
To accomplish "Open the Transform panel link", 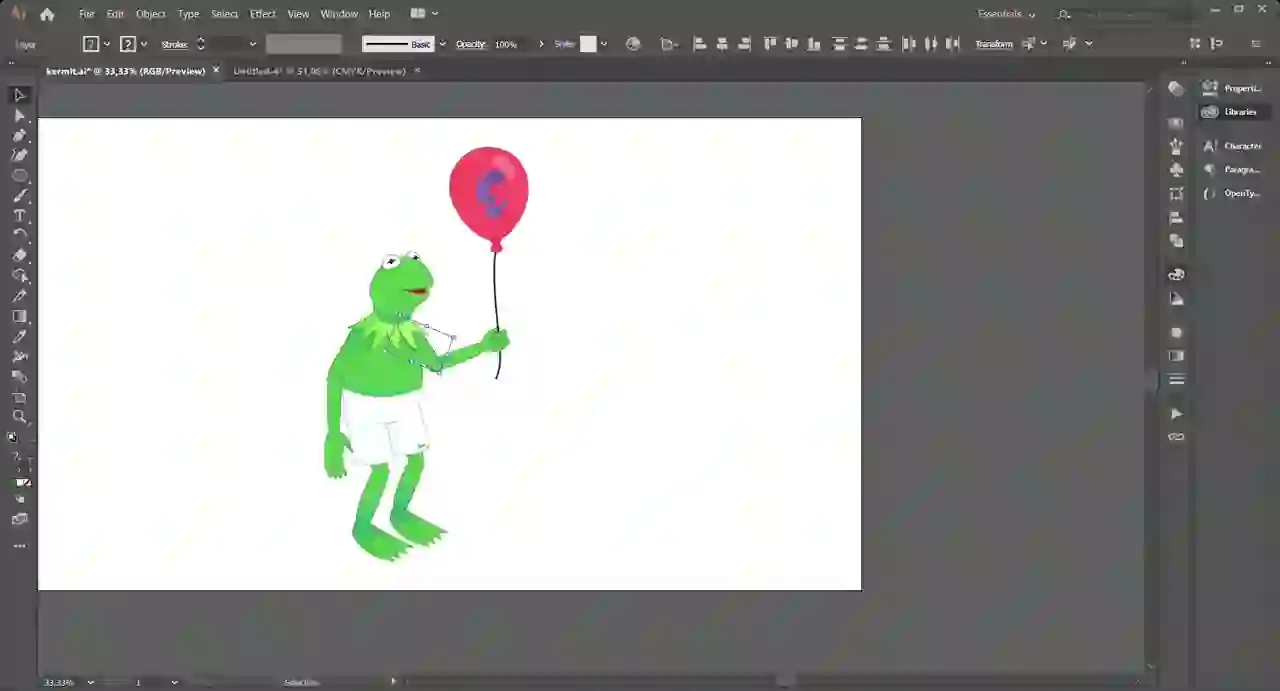I will (x=994, y=44).
